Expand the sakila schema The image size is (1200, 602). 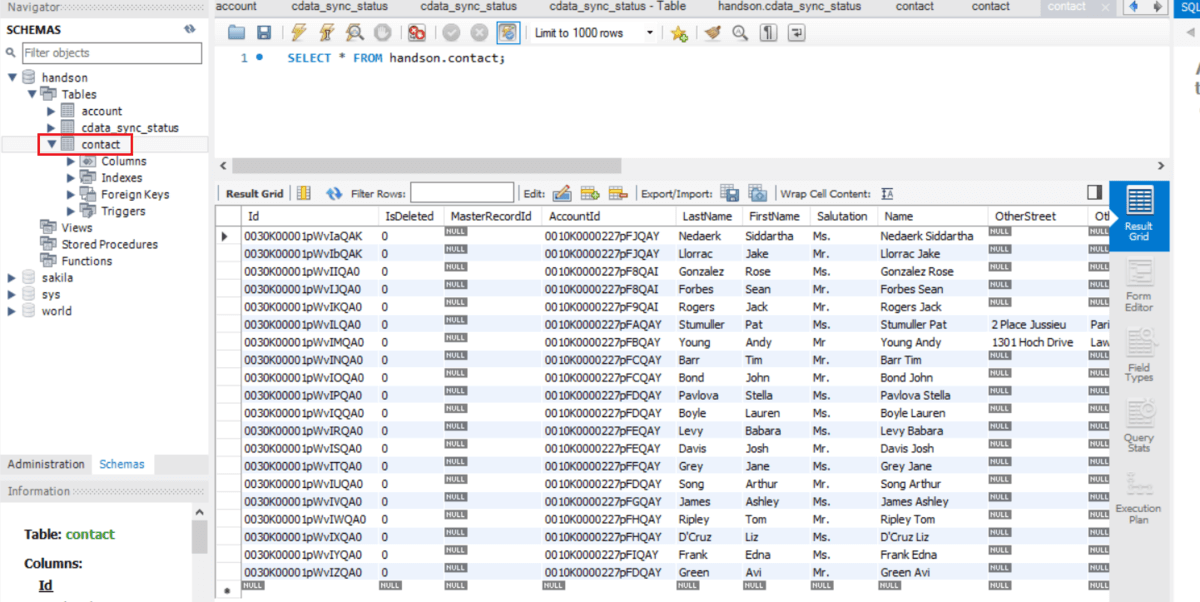pos(12,277)
